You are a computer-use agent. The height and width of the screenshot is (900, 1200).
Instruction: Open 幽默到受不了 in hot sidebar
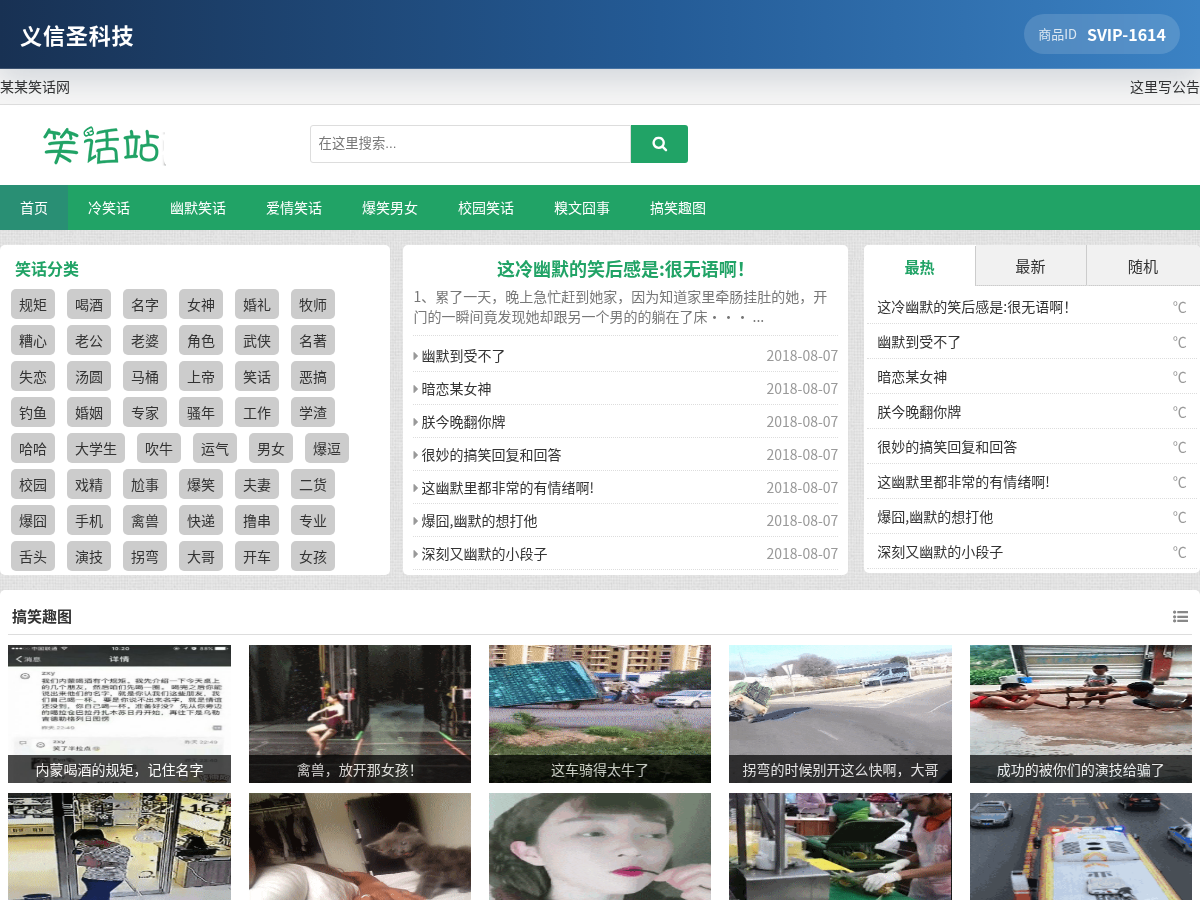click(x=919, y=342)
